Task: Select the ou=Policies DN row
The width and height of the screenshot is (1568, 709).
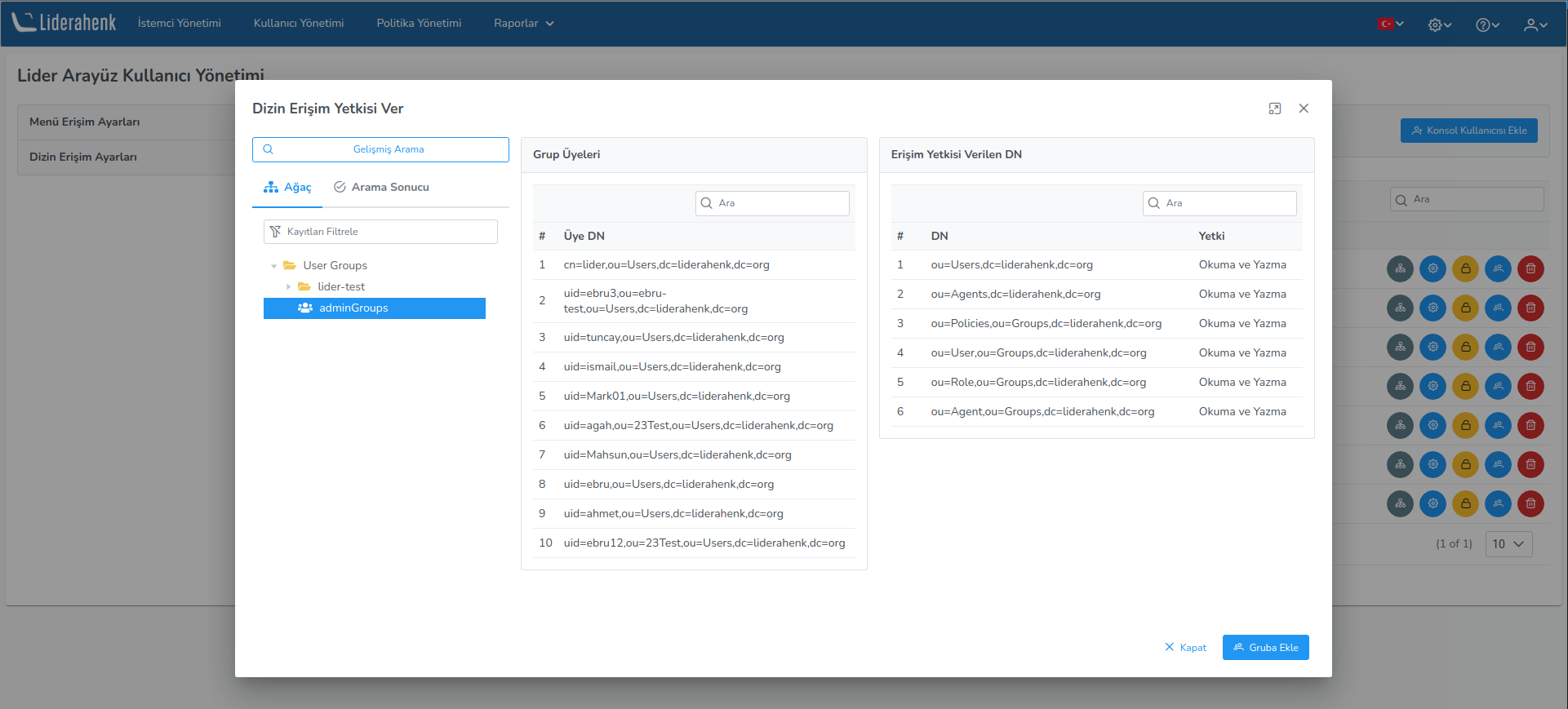Action: 1046,324
